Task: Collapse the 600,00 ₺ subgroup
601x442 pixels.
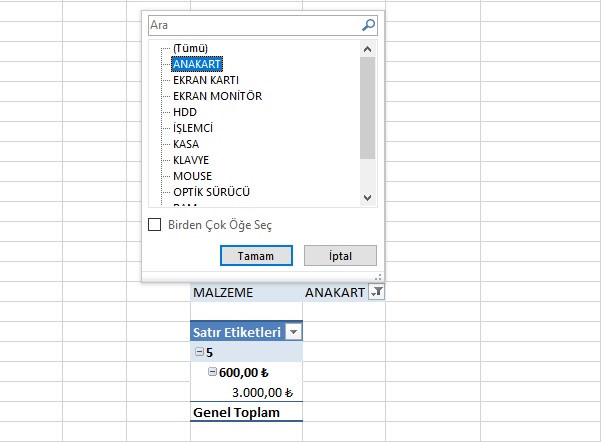Action: (x=213, y=372)
